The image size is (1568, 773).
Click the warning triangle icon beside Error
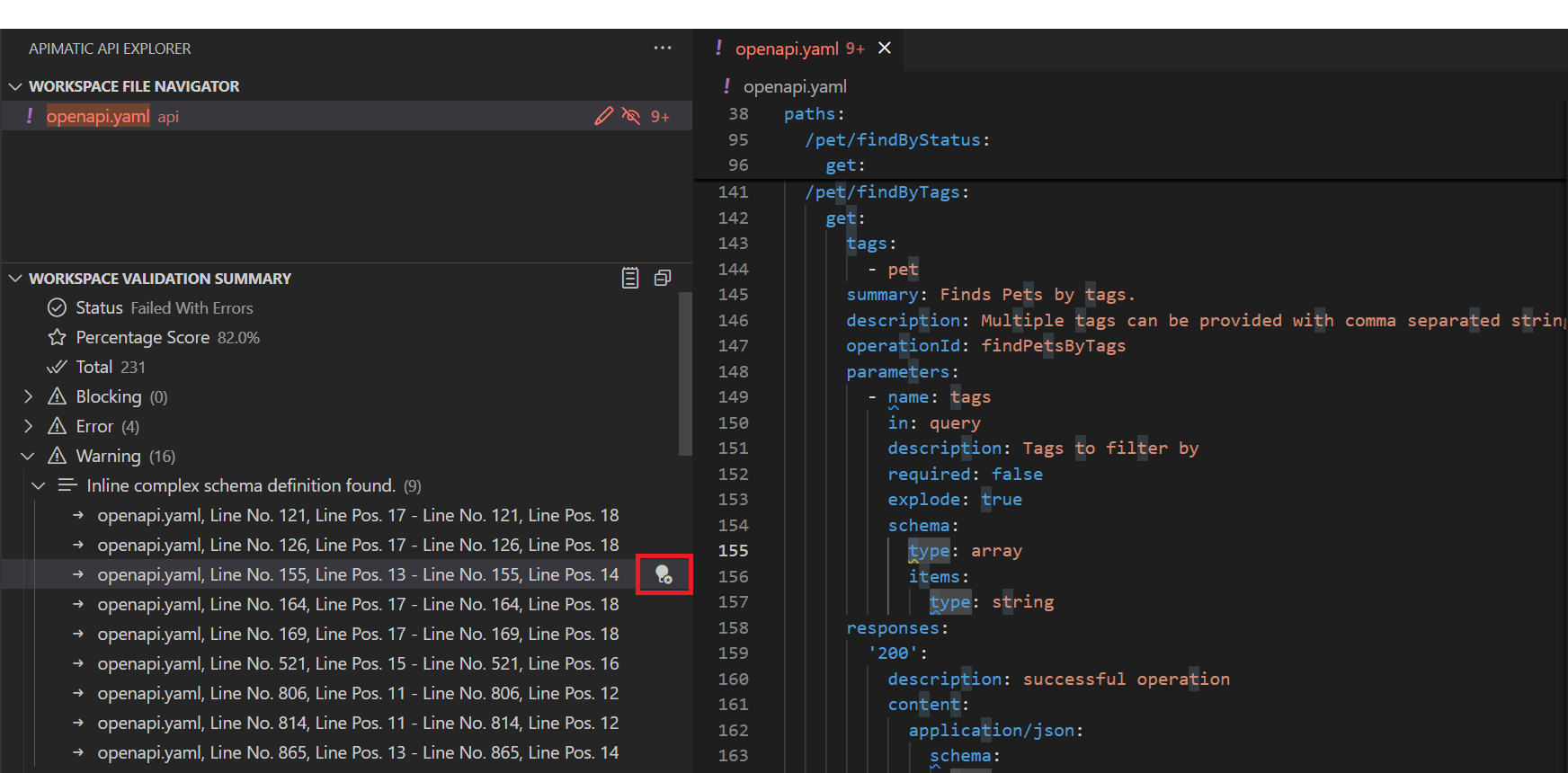click(x=57, y=426)
